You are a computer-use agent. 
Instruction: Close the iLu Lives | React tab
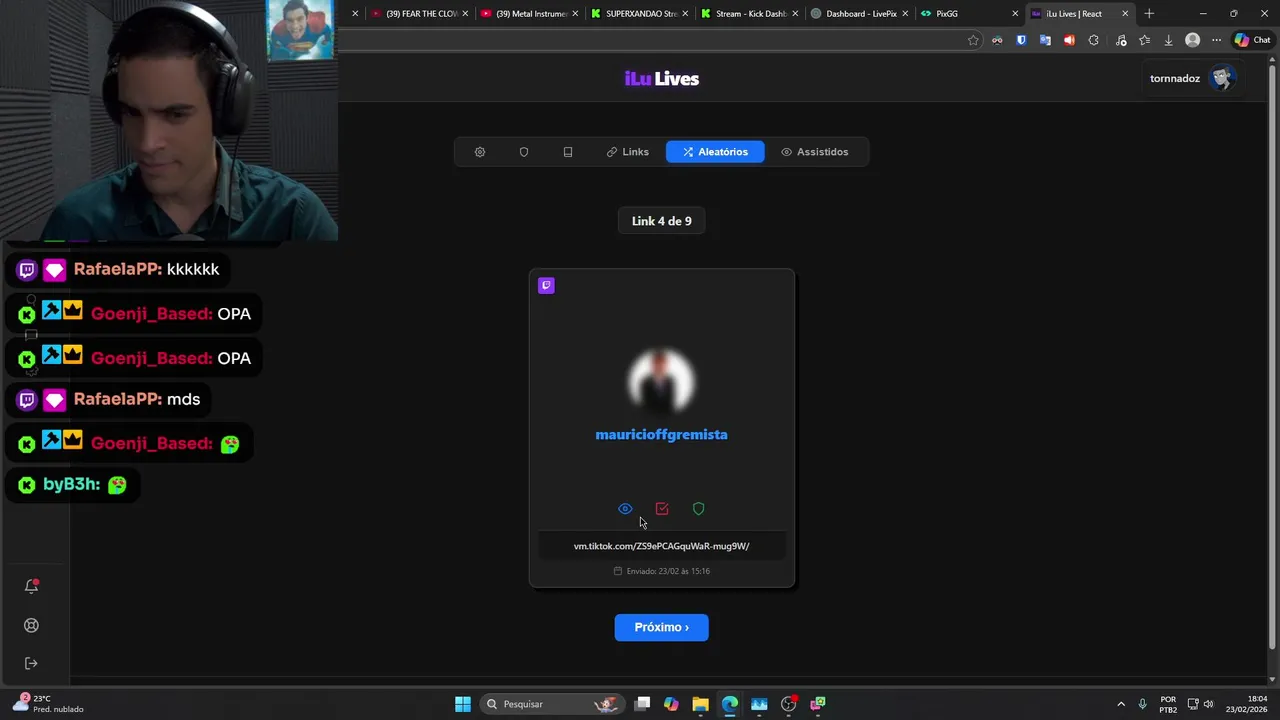coord(1125,14)
